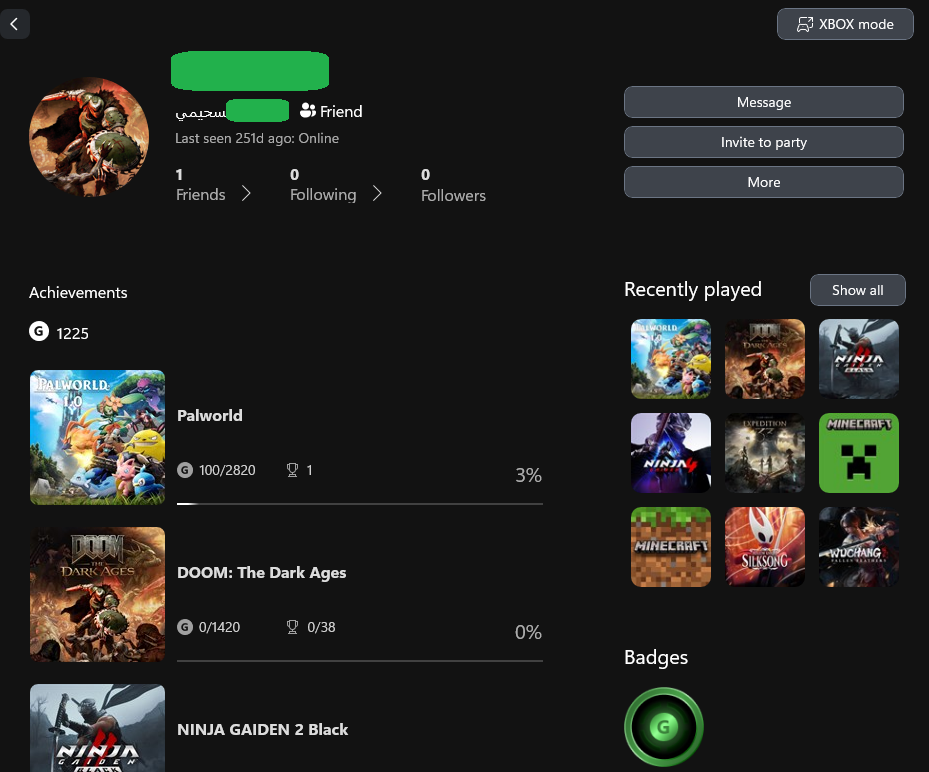The height and width of the screenshot is (772, 929).
Task: Click the 100/2820 Gamerscore text
Action: pyautogui.click(x=227, y=470)
